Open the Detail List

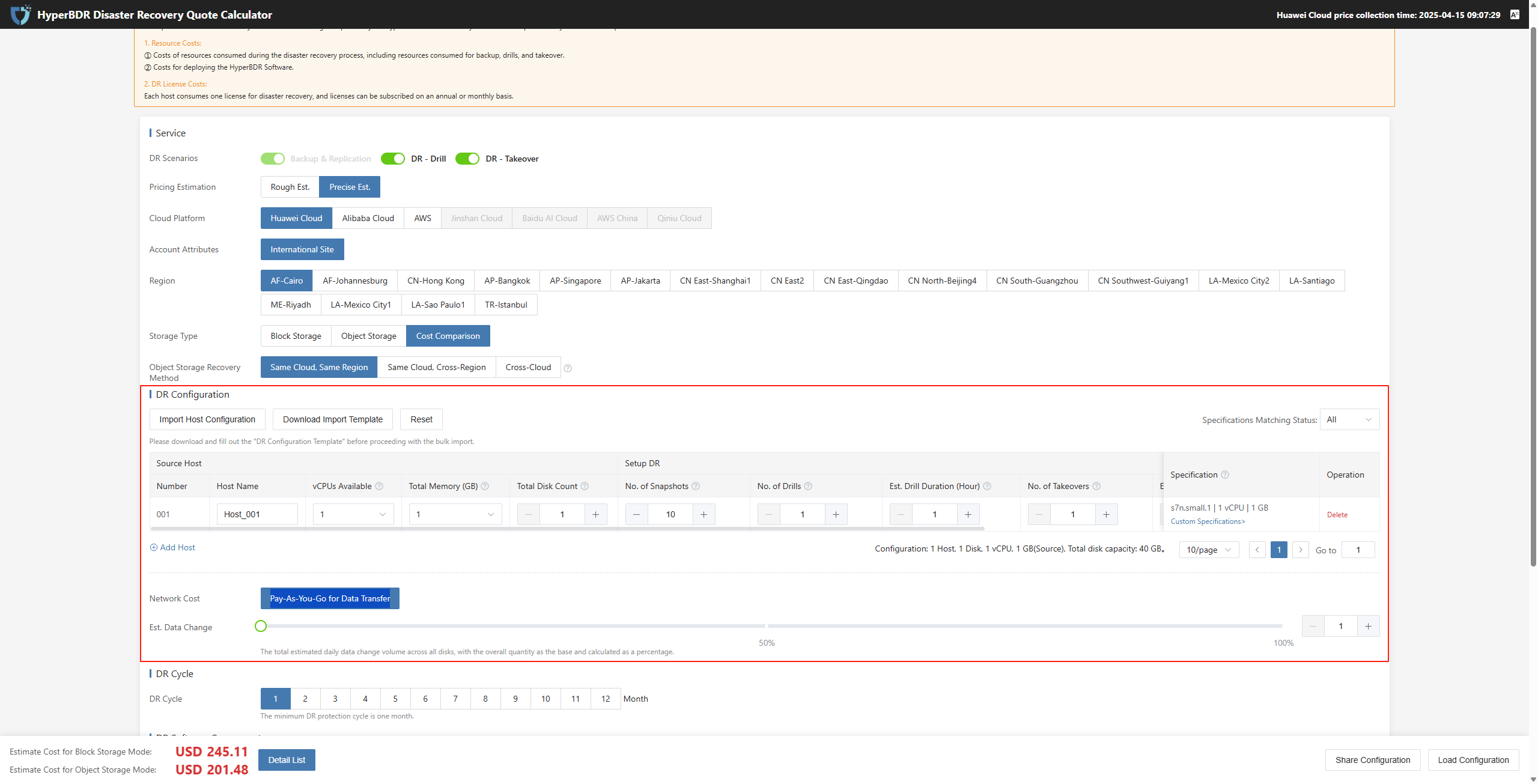point(287,760)
